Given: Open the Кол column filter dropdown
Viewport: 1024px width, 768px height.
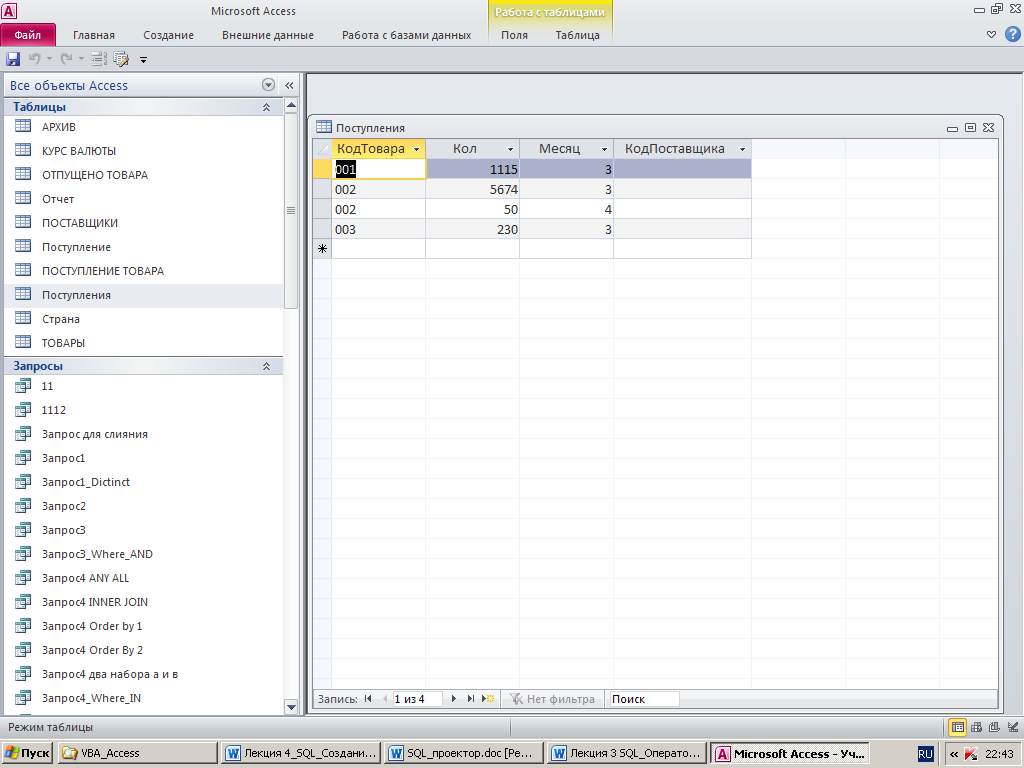Looking at the screenshot, I should 511,150.
